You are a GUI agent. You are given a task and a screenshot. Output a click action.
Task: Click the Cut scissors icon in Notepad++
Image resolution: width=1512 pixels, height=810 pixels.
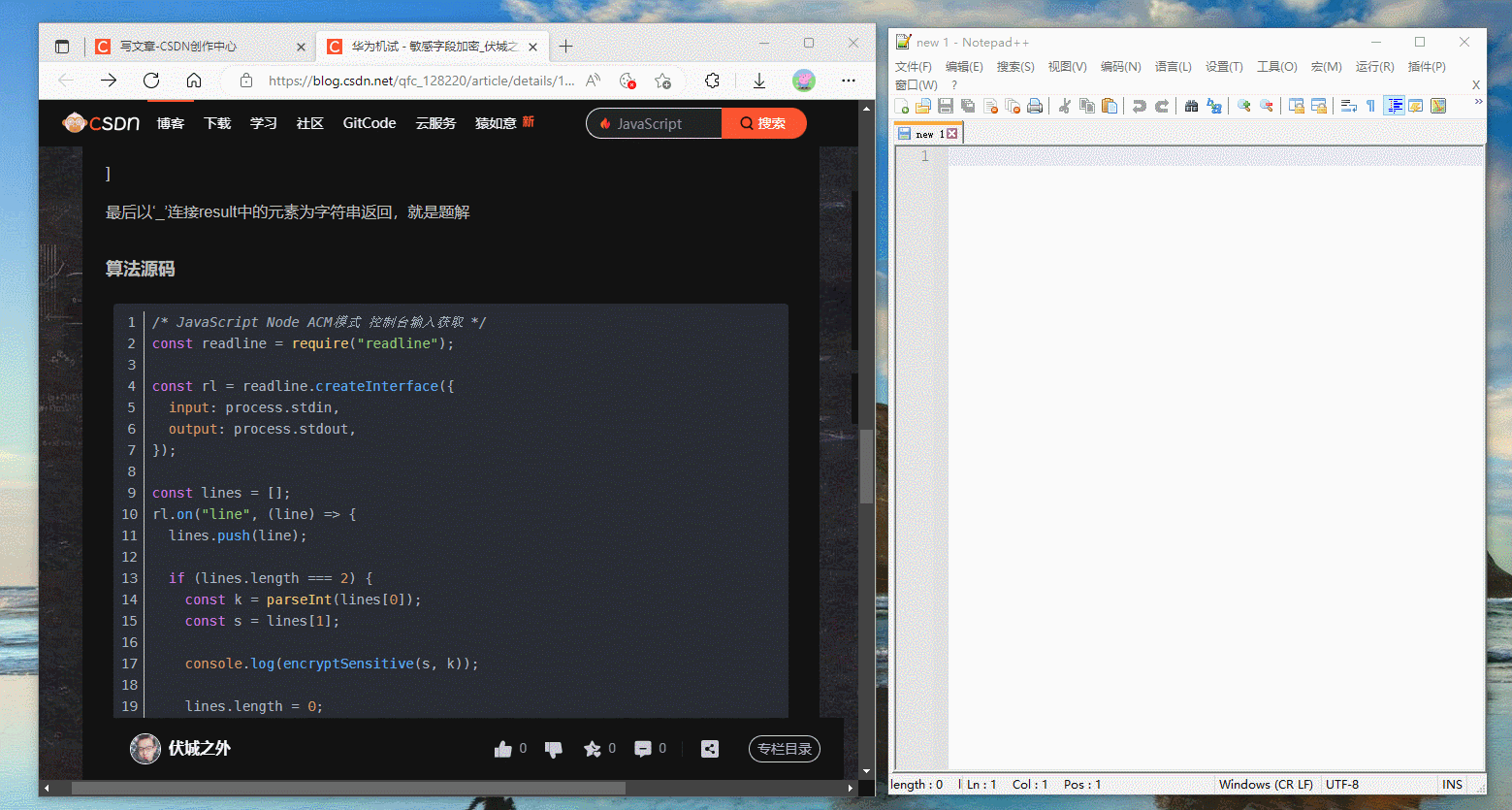point(1065,106)
